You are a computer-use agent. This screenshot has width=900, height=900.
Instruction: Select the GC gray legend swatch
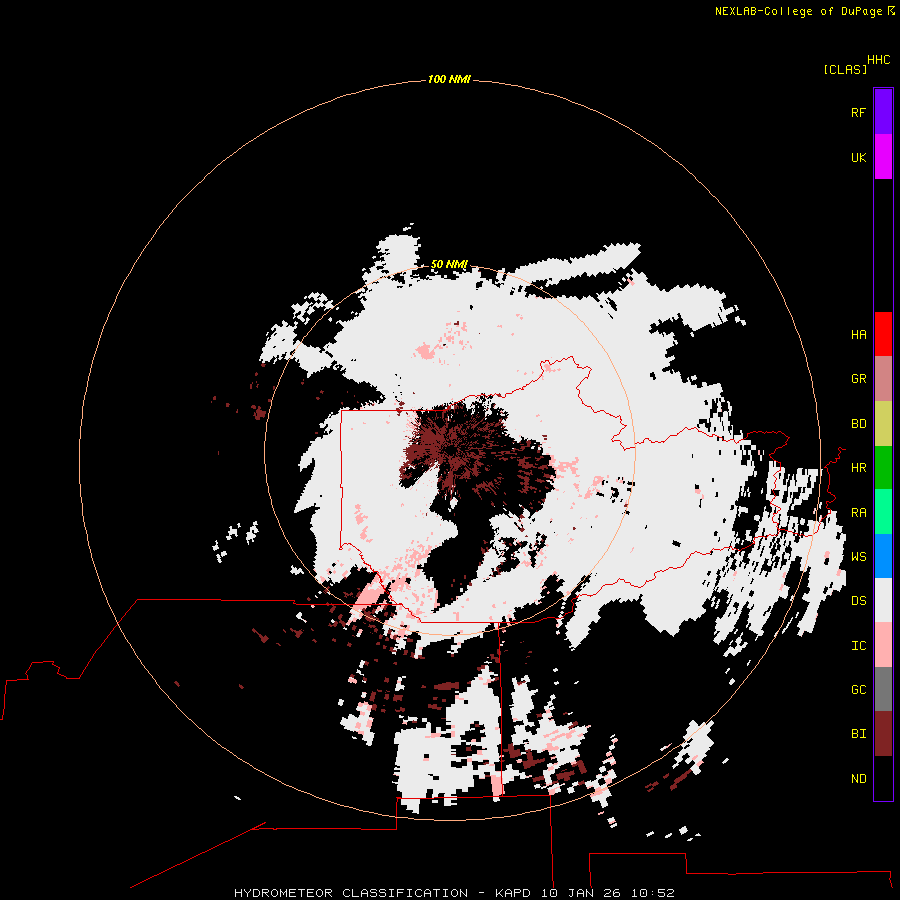point(883,689)
